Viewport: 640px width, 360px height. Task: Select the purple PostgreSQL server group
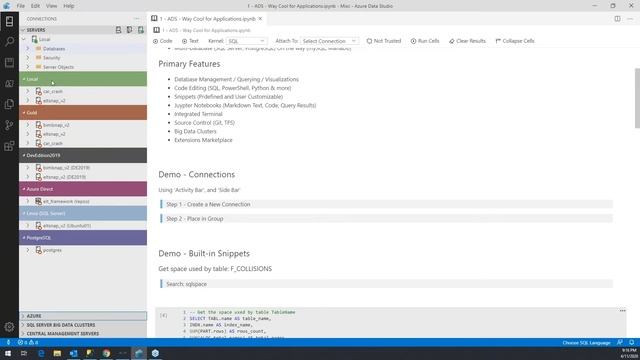point(83,237)
